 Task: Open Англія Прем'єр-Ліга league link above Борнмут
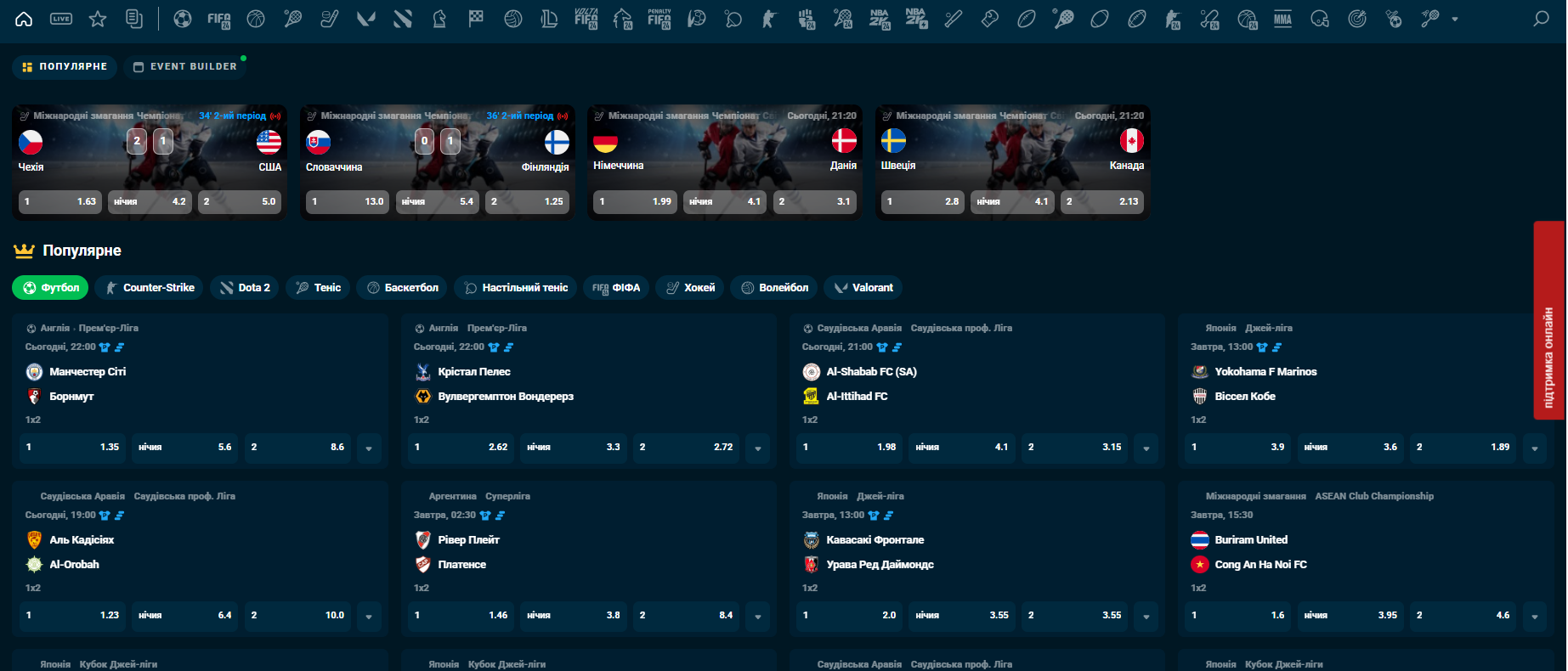click(89, 328)
